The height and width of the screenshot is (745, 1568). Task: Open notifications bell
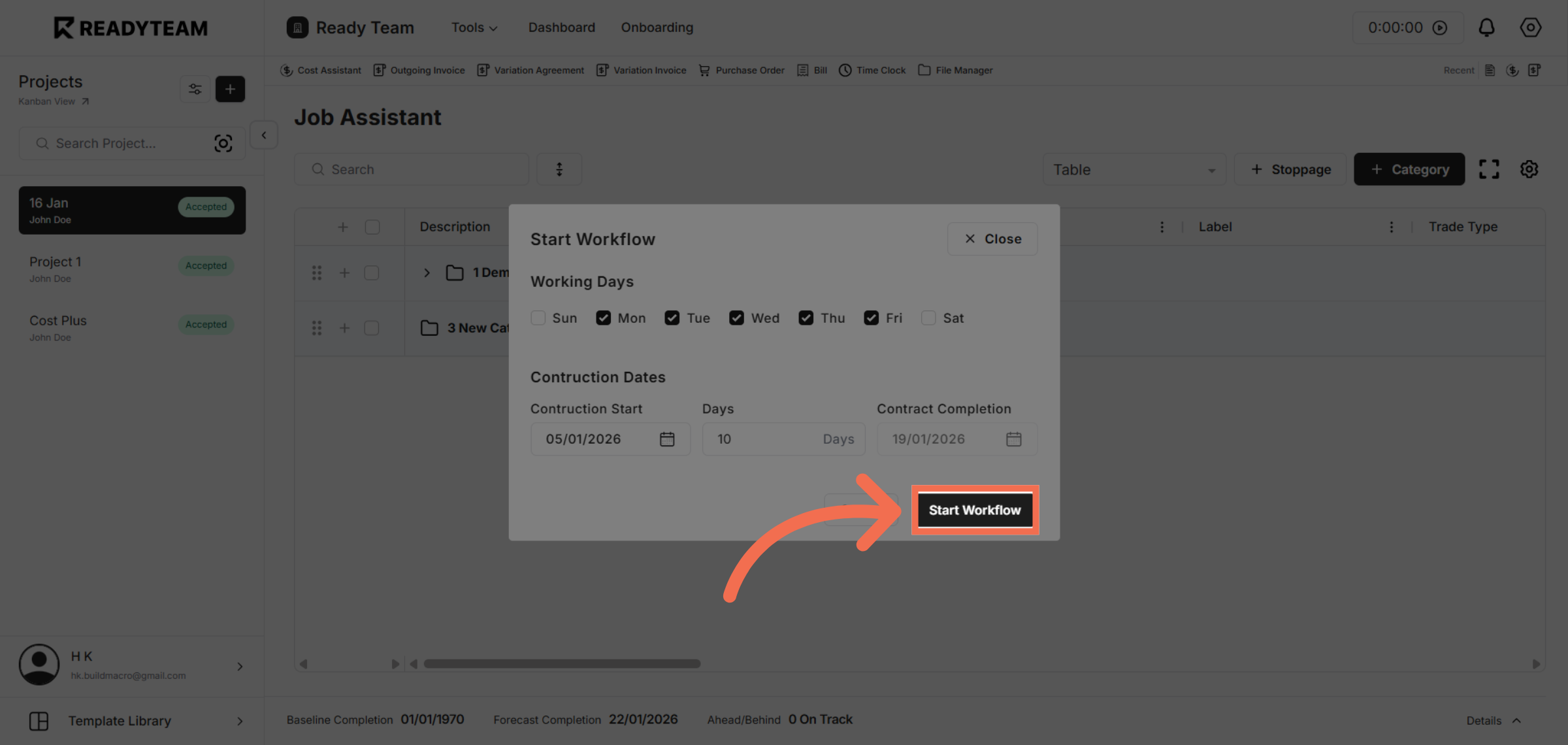(1487, 27)
